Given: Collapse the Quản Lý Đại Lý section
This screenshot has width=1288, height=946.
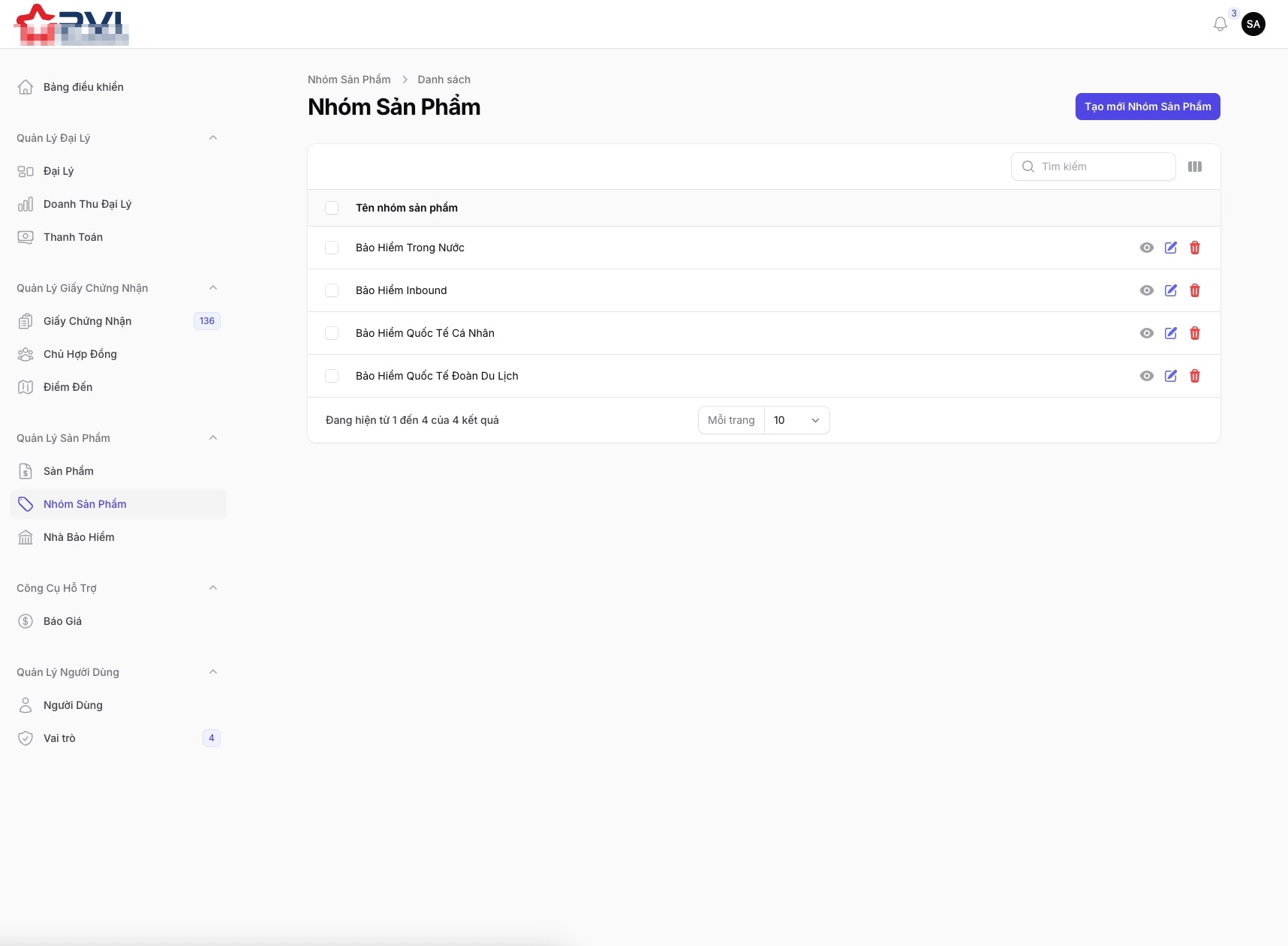Looking at the screenshot, I should (x=213, y=138).
